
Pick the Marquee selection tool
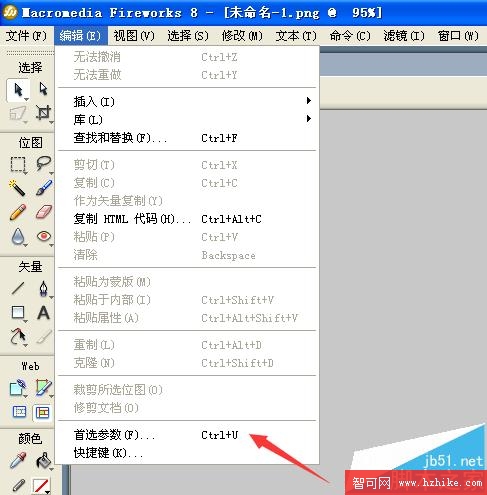coord(18,164)
